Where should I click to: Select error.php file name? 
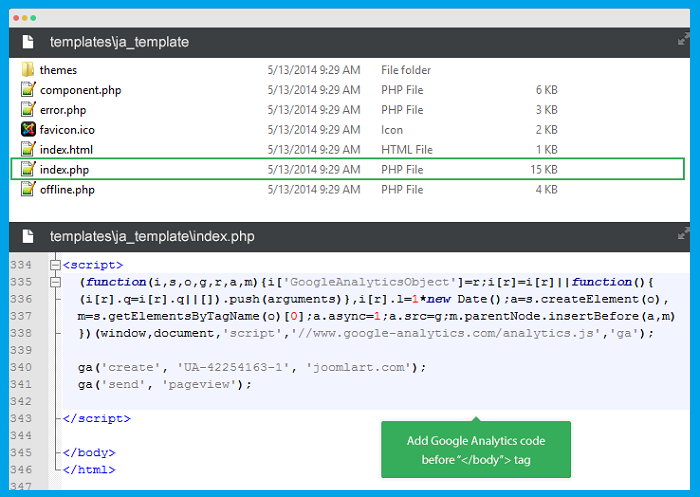pyautogui.click(x=63, y=110)
